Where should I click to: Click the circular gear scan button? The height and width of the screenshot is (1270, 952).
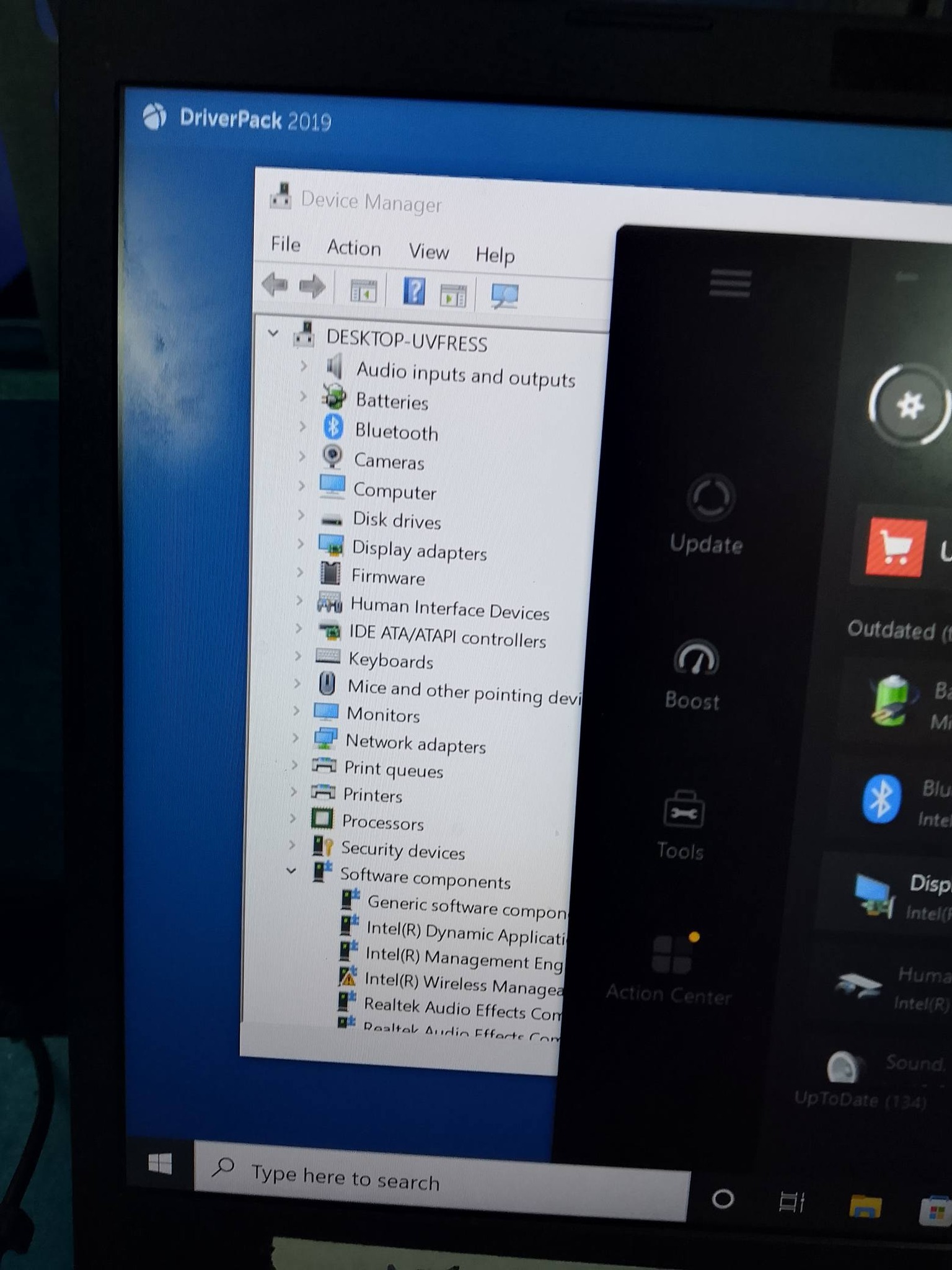coord(910,405)
